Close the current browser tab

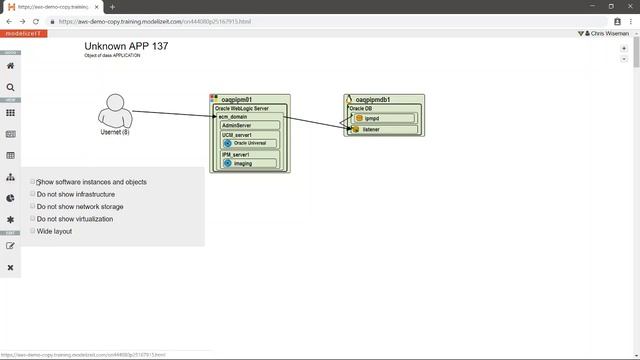pos(97,7)
